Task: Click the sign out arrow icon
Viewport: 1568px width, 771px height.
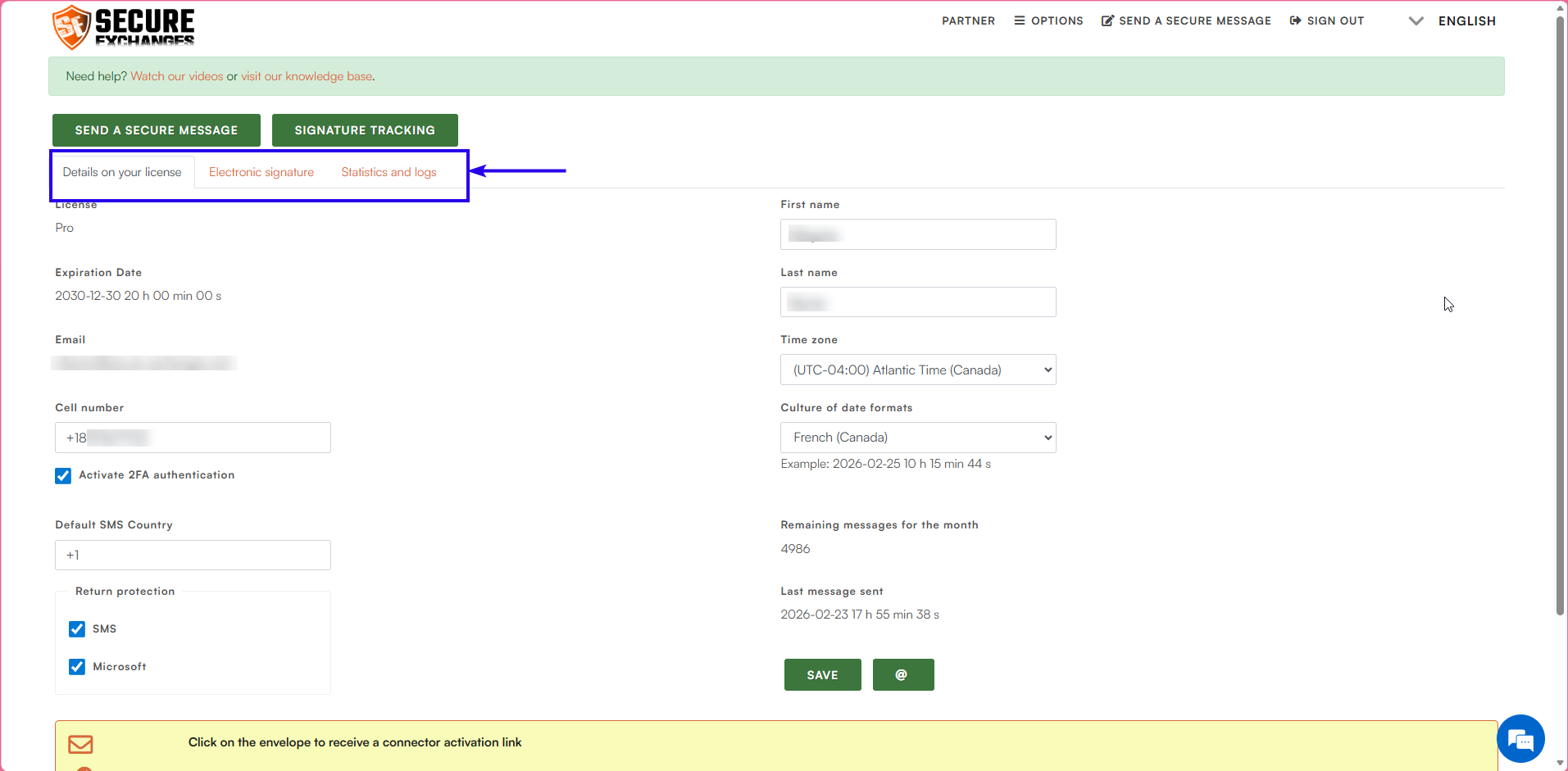Action: coord(1295,20)
